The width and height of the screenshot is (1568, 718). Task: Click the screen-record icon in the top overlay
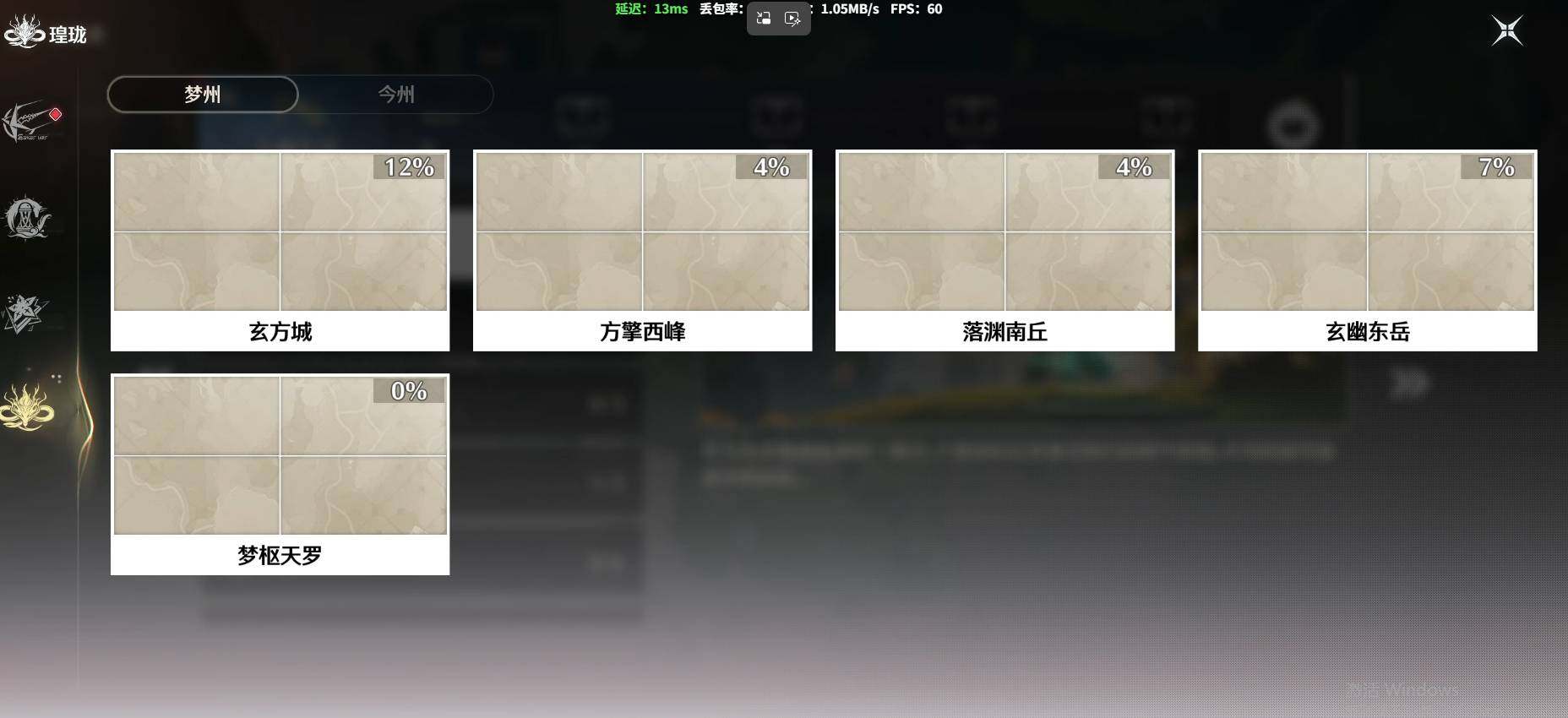(x=792, y=18)
